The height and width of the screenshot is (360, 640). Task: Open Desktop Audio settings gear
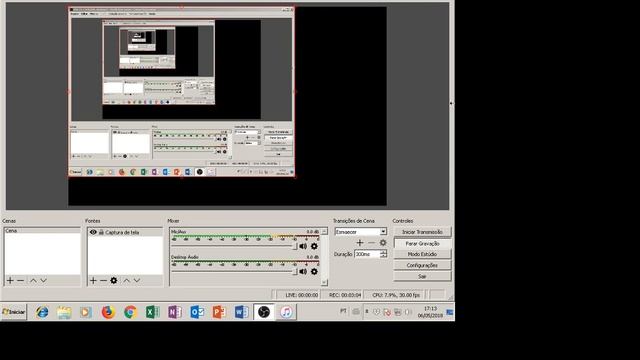[314, 271]
